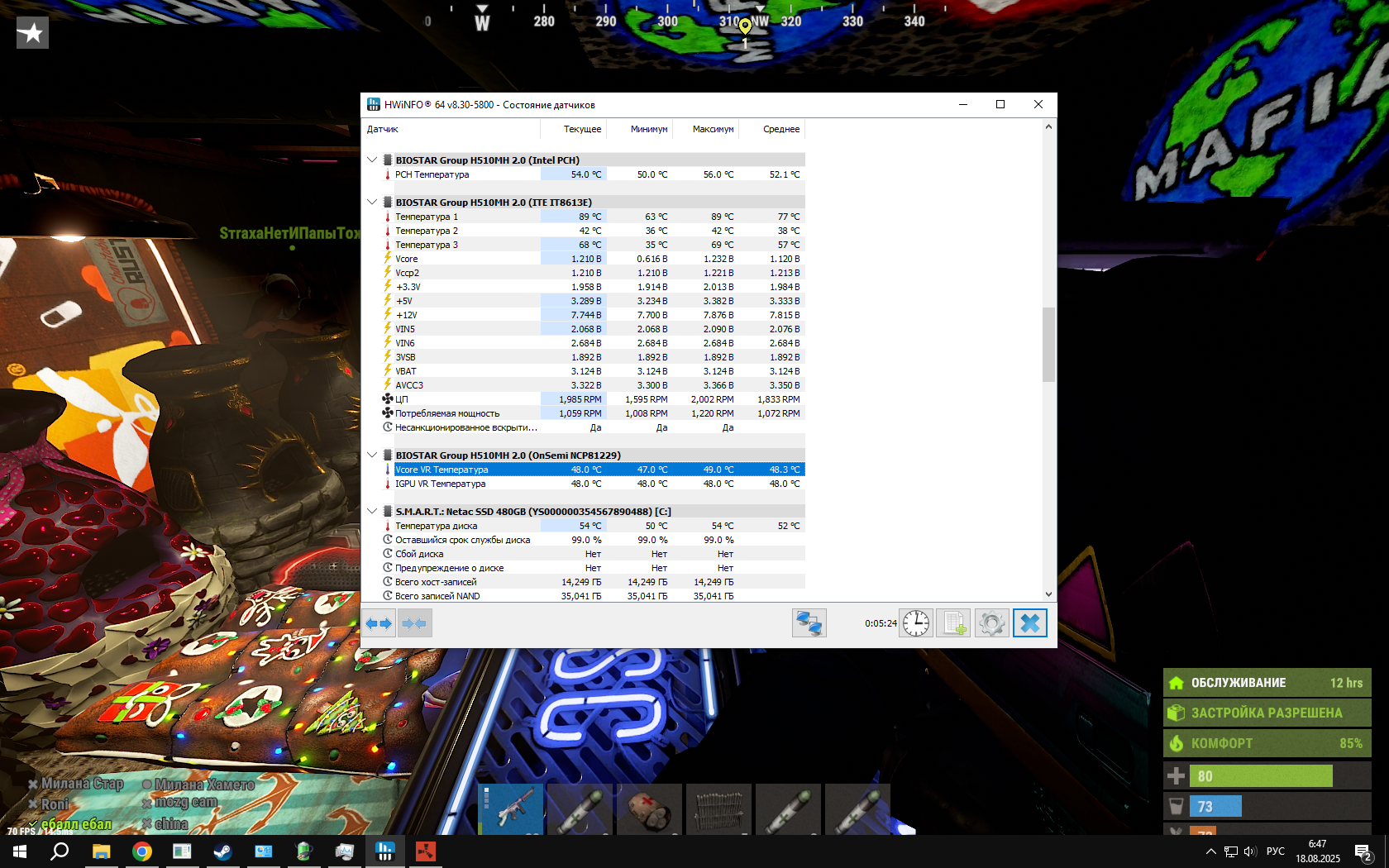Collapse the Netac SSD S.M.A.R.T. group

pyautogui.click(x=372, y=512)
